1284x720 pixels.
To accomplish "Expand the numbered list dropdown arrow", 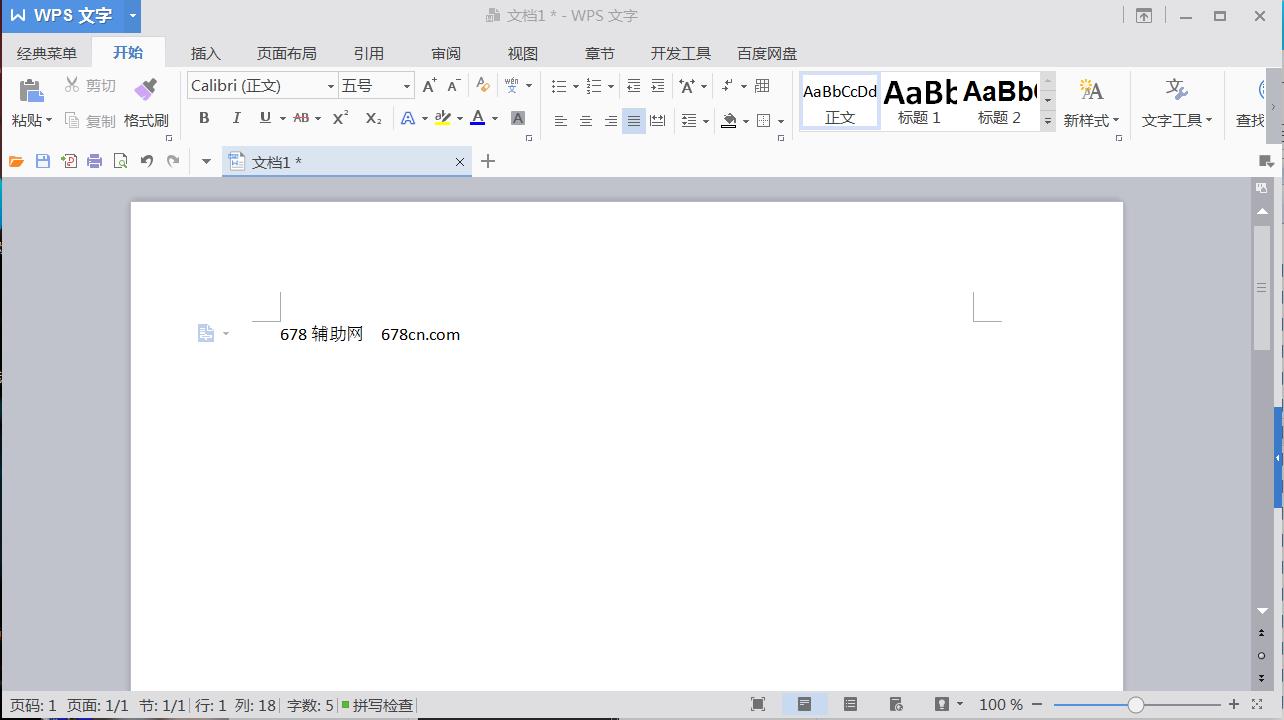I will click(x=610, y=87).
